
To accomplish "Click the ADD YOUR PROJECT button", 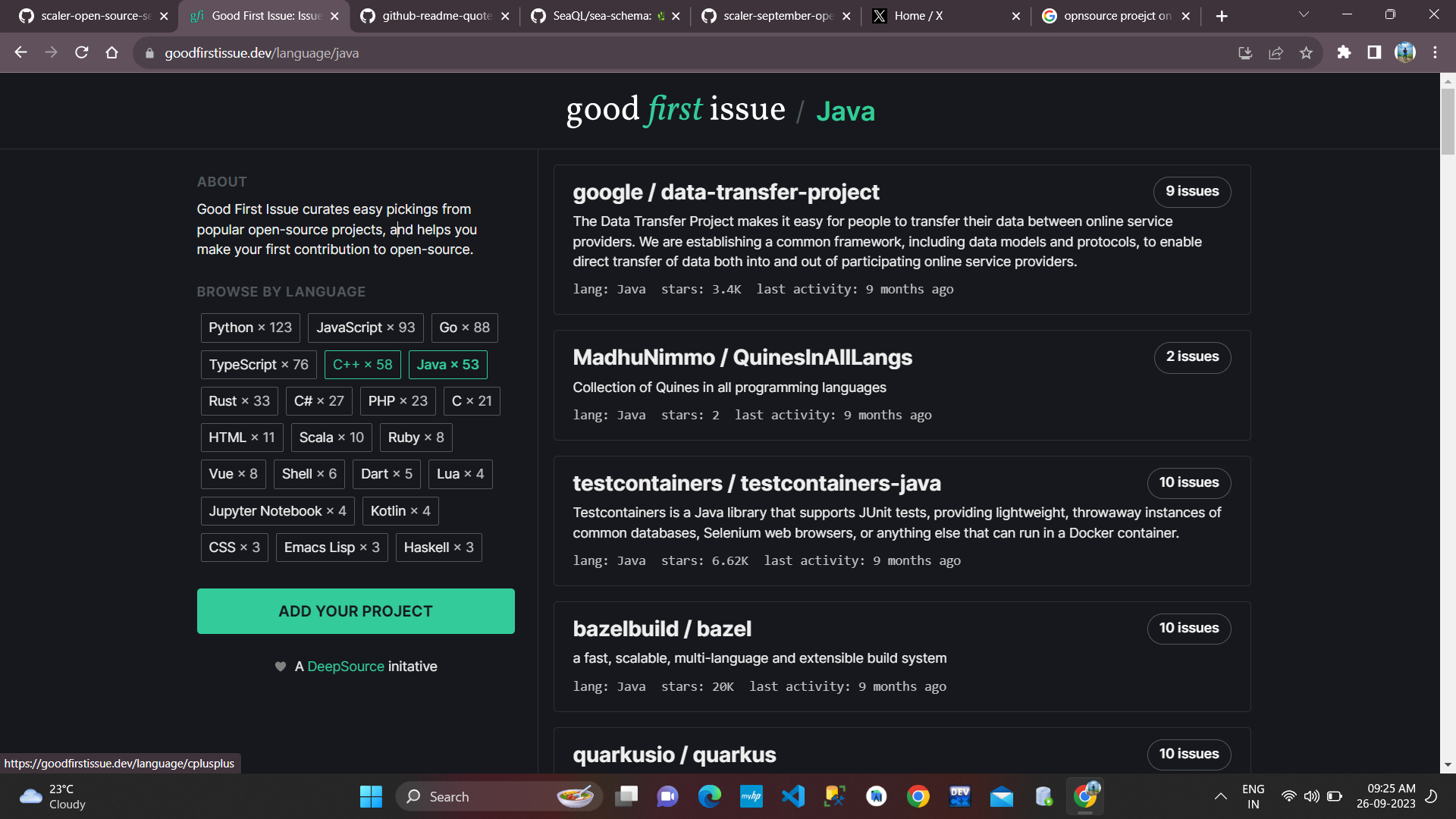I will 356,610.
